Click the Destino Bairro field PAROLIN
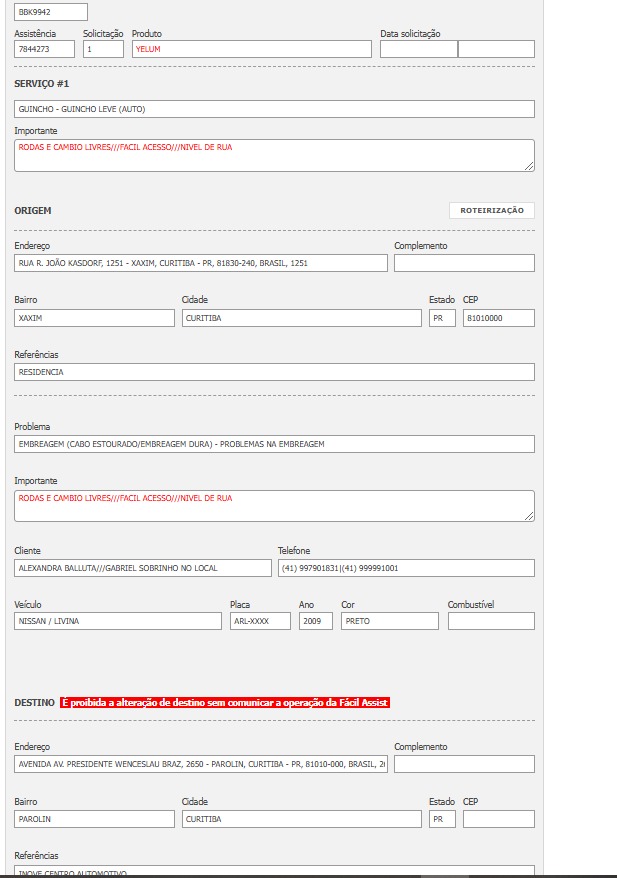The height and width of the screenshot is (878, 617). [x=94, y=819]
